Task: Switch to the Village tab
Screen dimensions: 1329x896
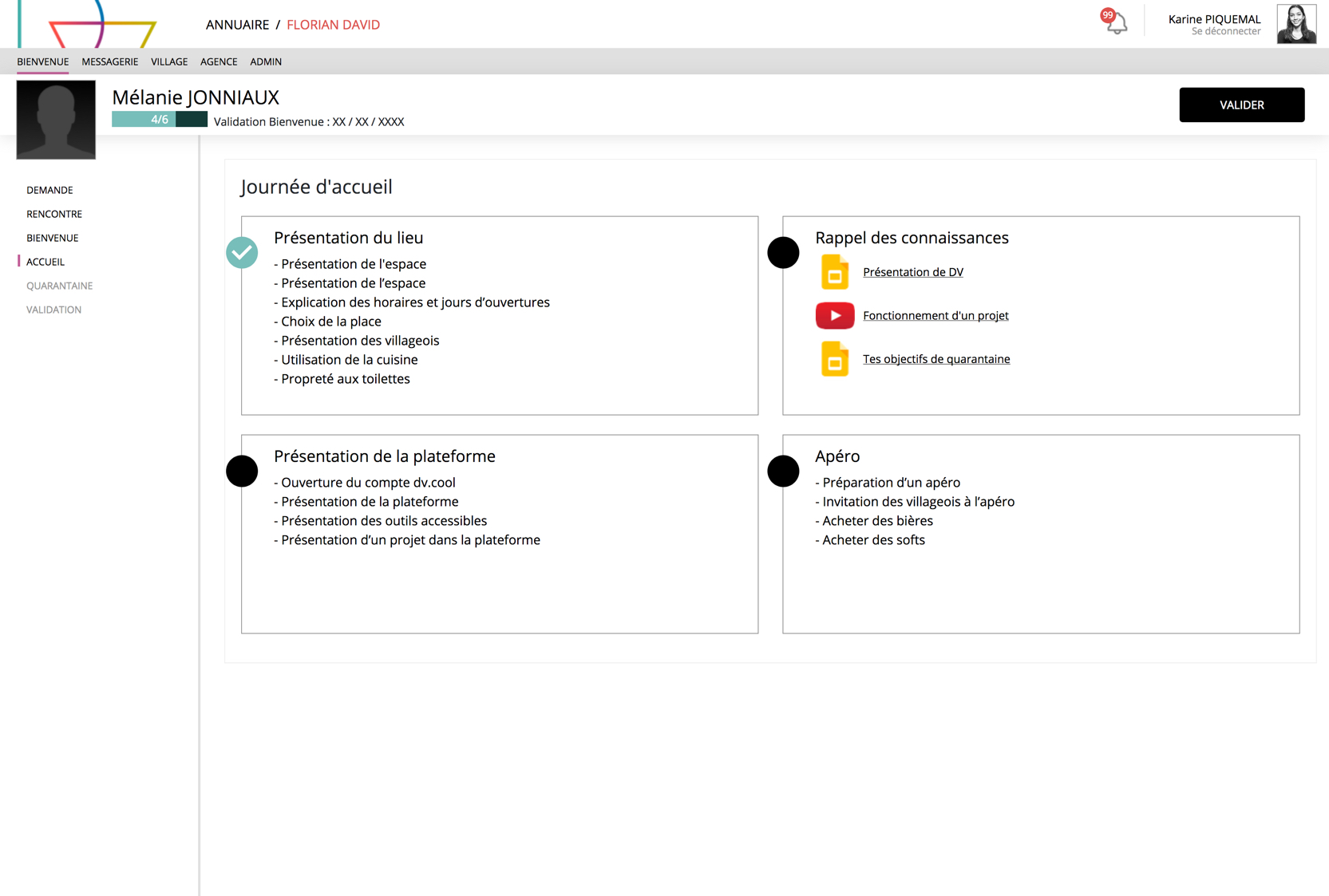Action: 169,61
